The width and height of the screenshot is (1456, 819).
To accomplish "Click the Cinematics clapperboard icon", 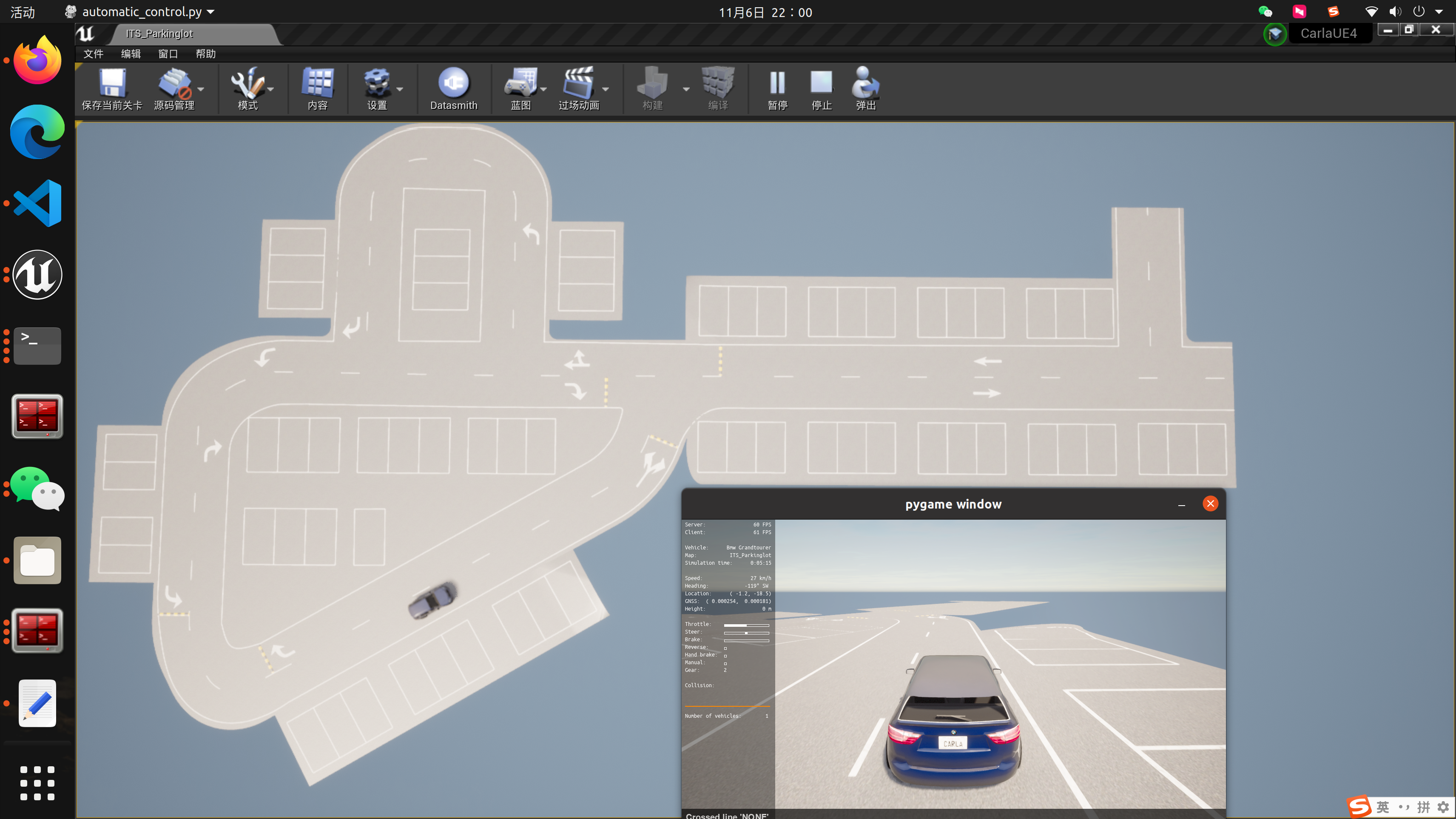I will (577, 83).
